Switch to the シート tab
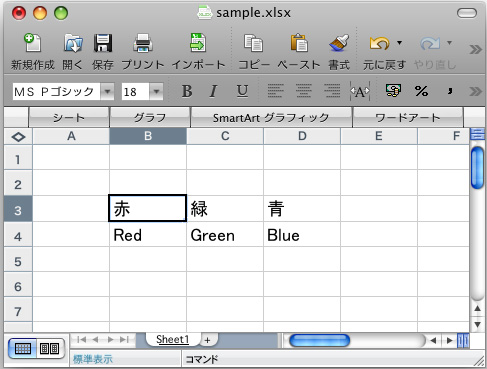 pos(69,117)
